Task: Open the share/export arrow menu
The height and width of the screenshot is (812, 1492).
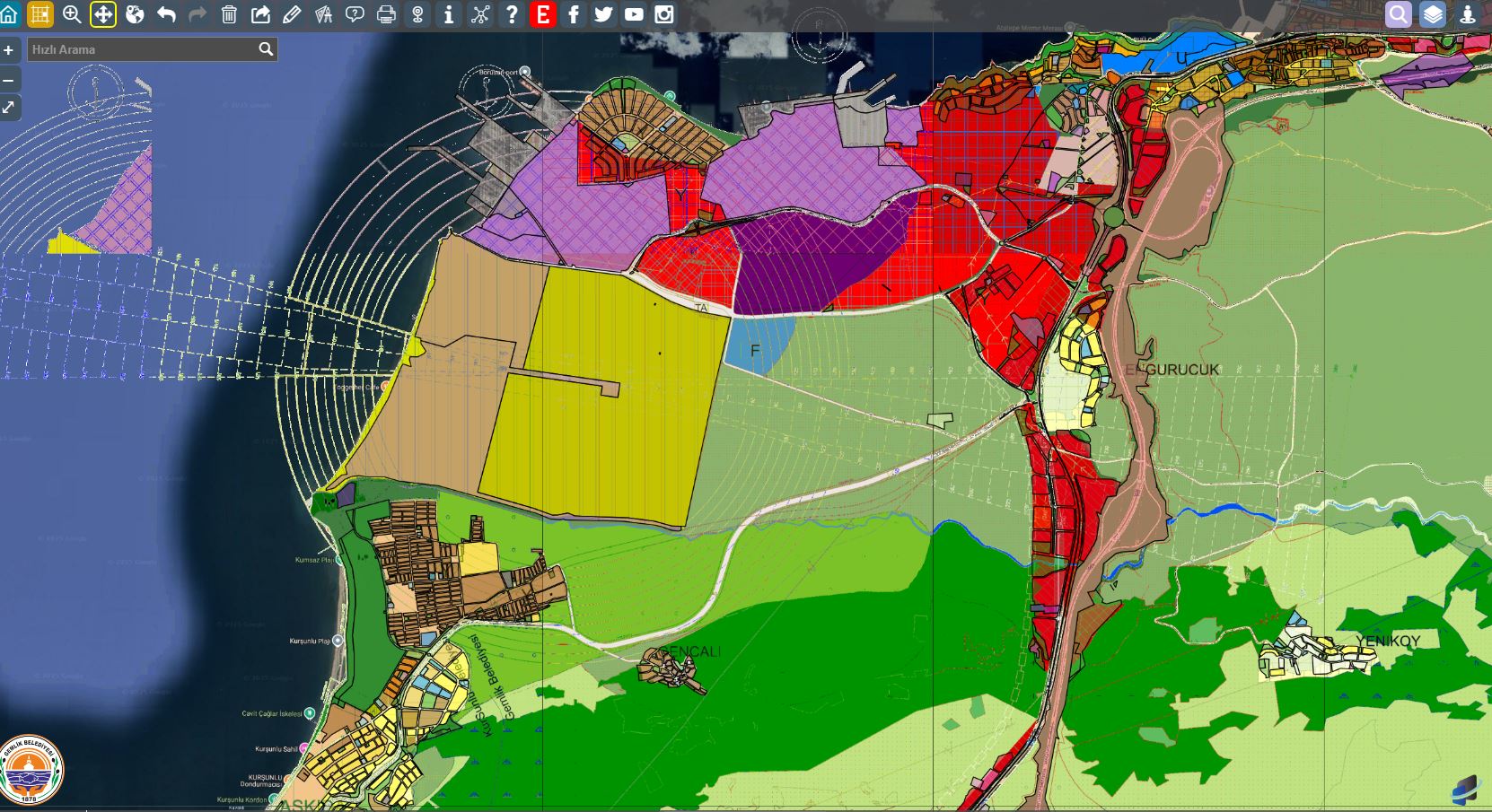Action: pos(260,14)
